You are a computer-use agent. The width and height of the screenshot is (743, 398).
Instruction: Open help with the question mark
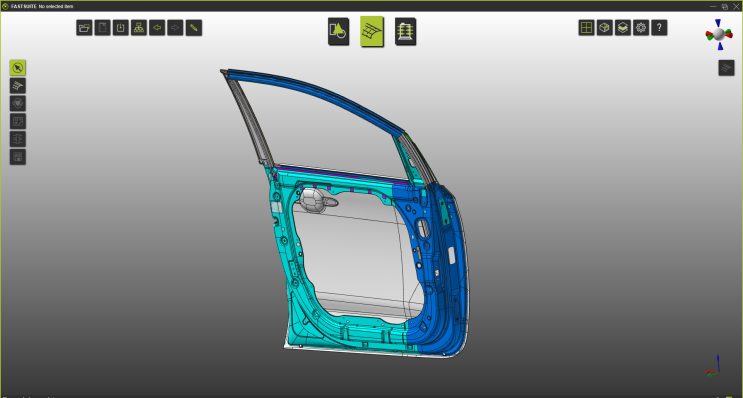[659, 28]
